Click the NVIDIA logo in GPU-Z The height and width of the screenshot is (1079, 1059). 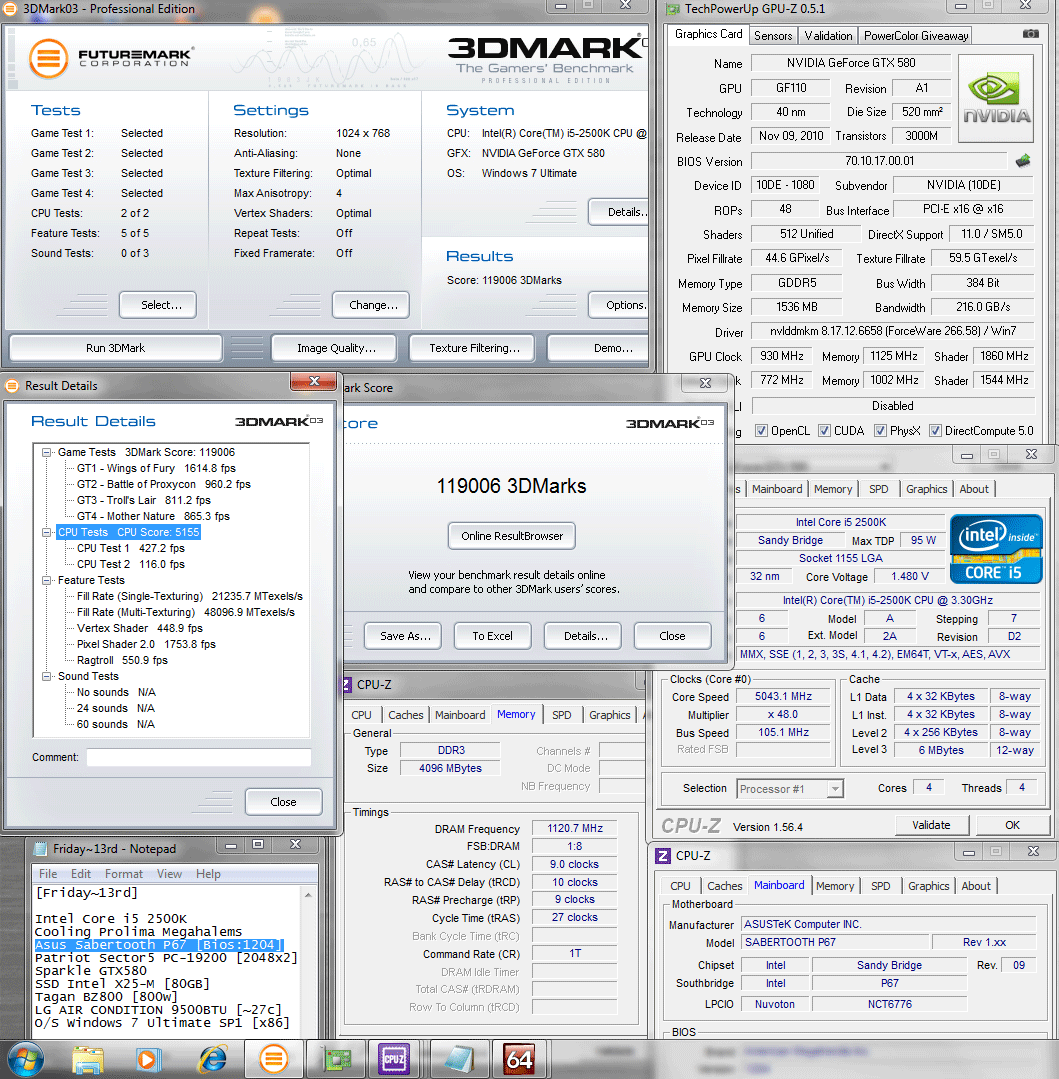point(996,98)
